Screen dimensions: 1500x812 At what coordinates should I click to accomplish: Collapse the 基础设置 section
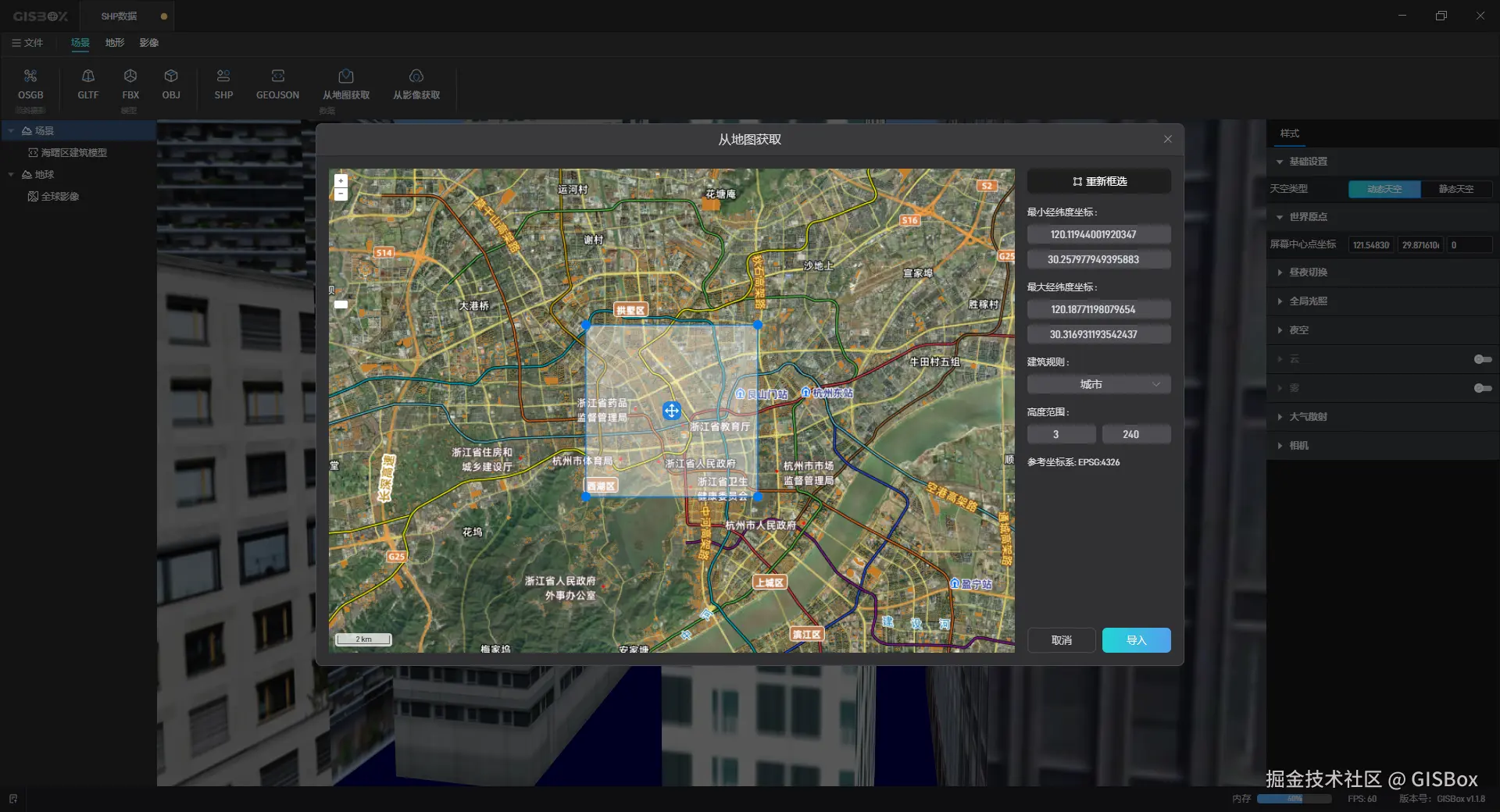(1280, 162)
